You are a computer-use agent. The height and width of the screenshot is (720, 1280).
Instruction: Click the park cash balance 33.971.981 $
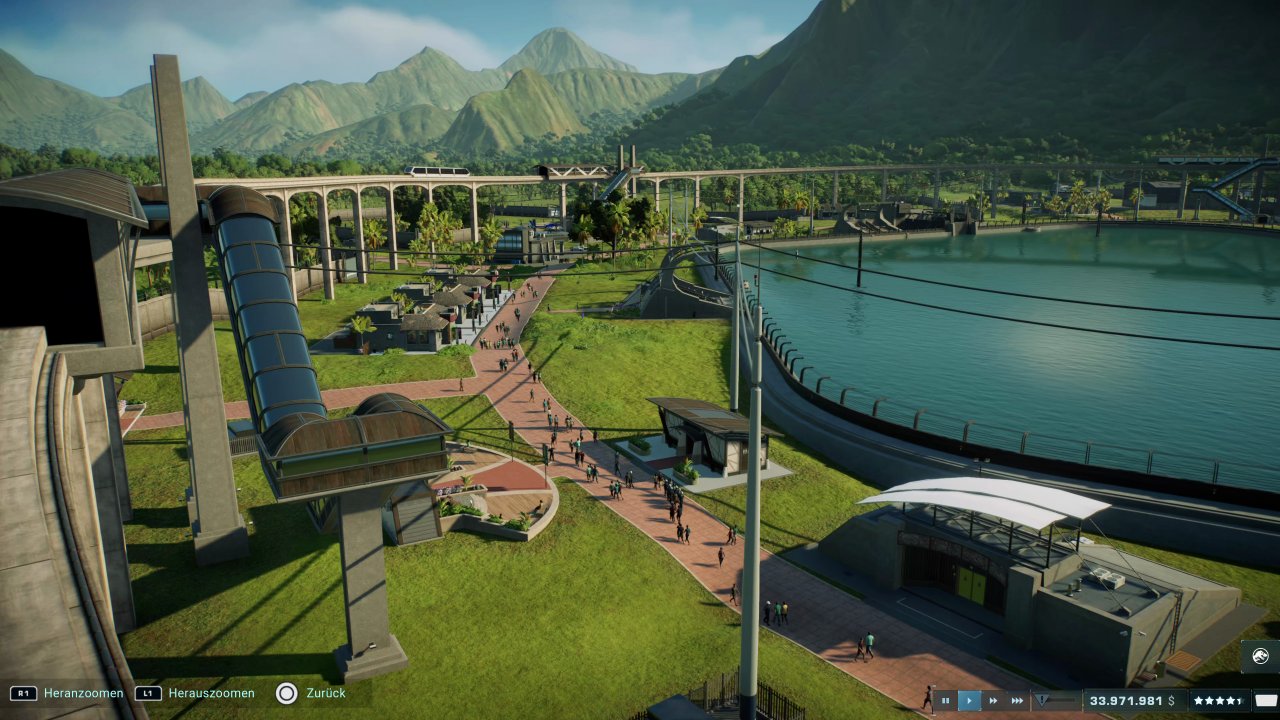[1135, 701]
